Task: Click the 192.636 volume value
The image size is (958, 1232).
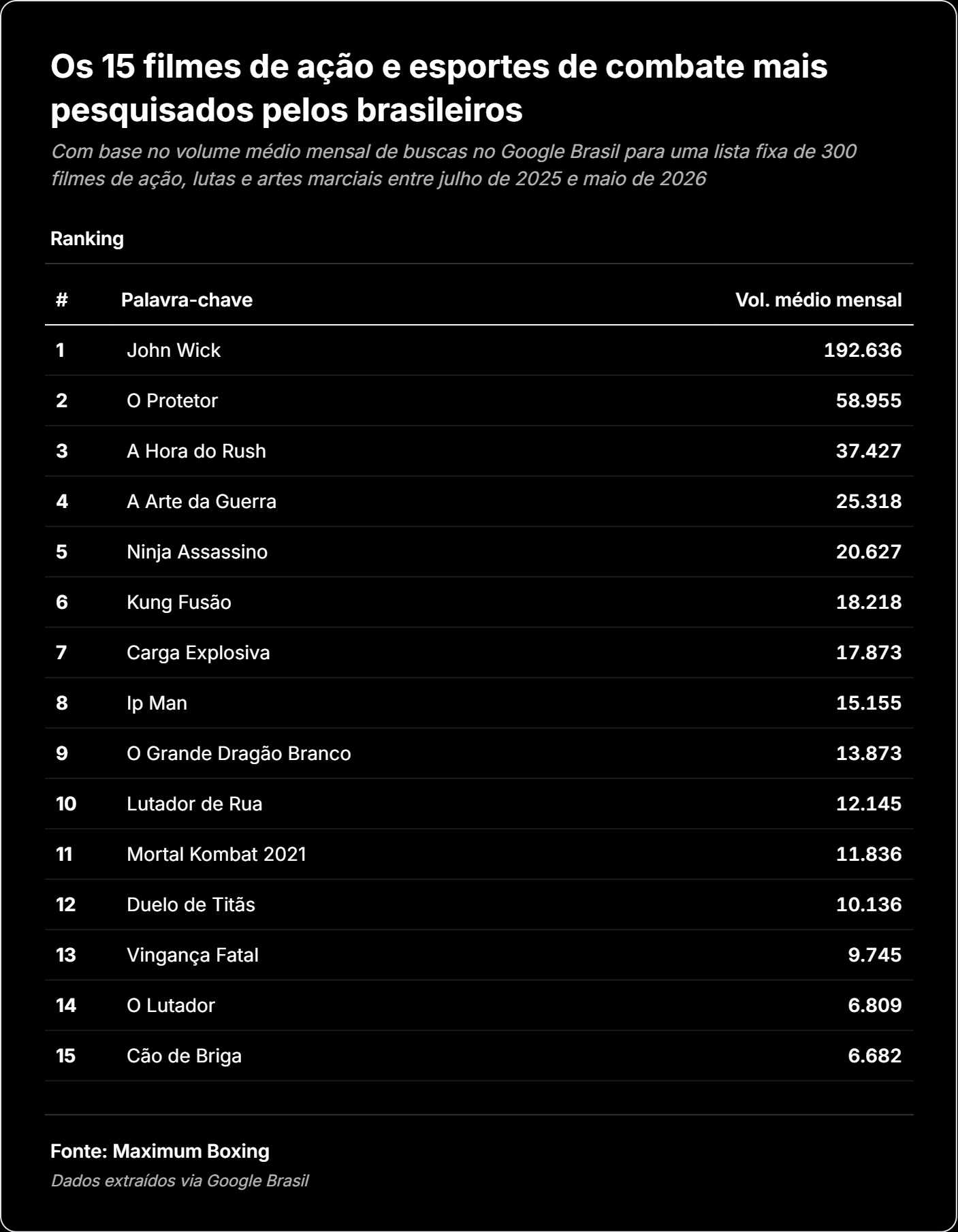Action: point(863,351)
